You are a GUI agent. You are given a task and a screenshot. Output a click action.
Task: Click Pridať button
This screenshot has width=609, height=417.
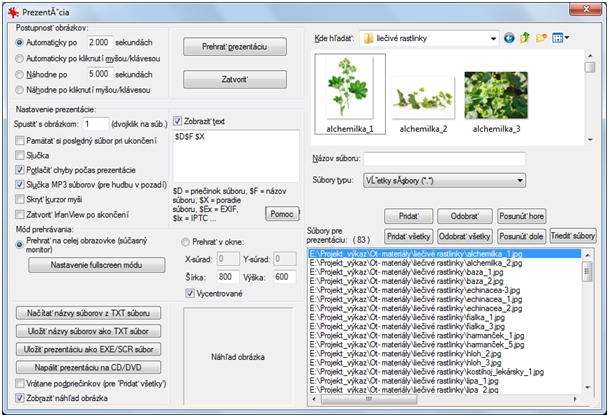pos(409,216)
